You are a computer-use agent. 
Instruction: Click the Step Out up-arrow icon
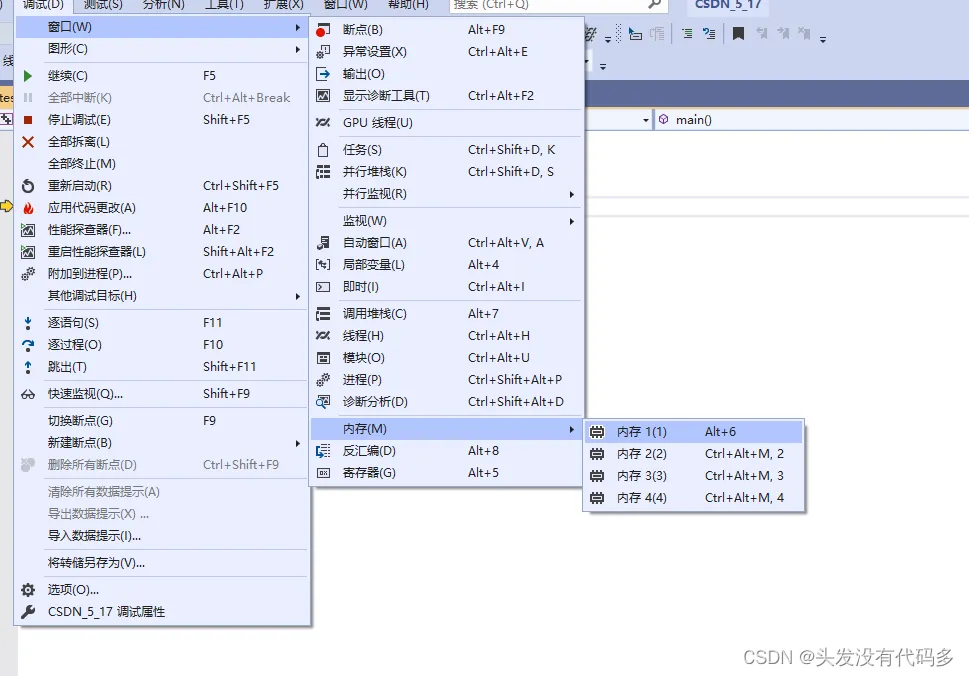[x=28, y=367]
